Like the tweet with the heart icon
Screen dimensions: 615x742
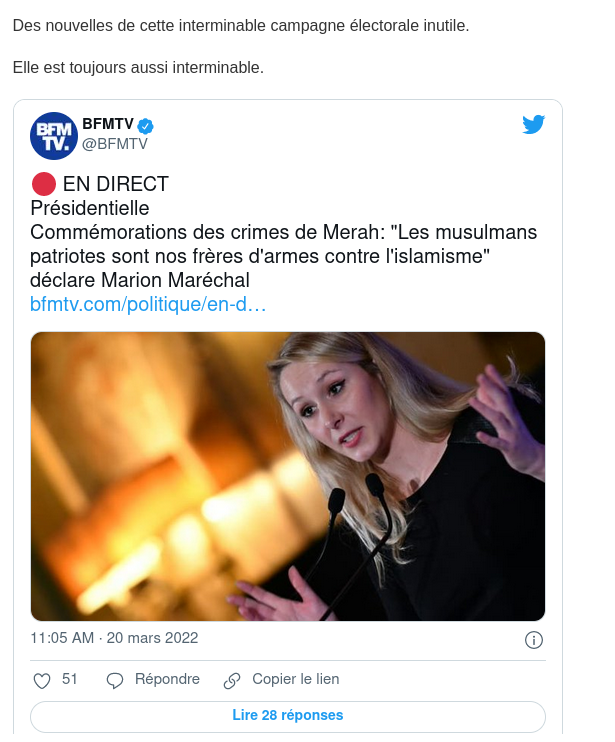point(42,680)
